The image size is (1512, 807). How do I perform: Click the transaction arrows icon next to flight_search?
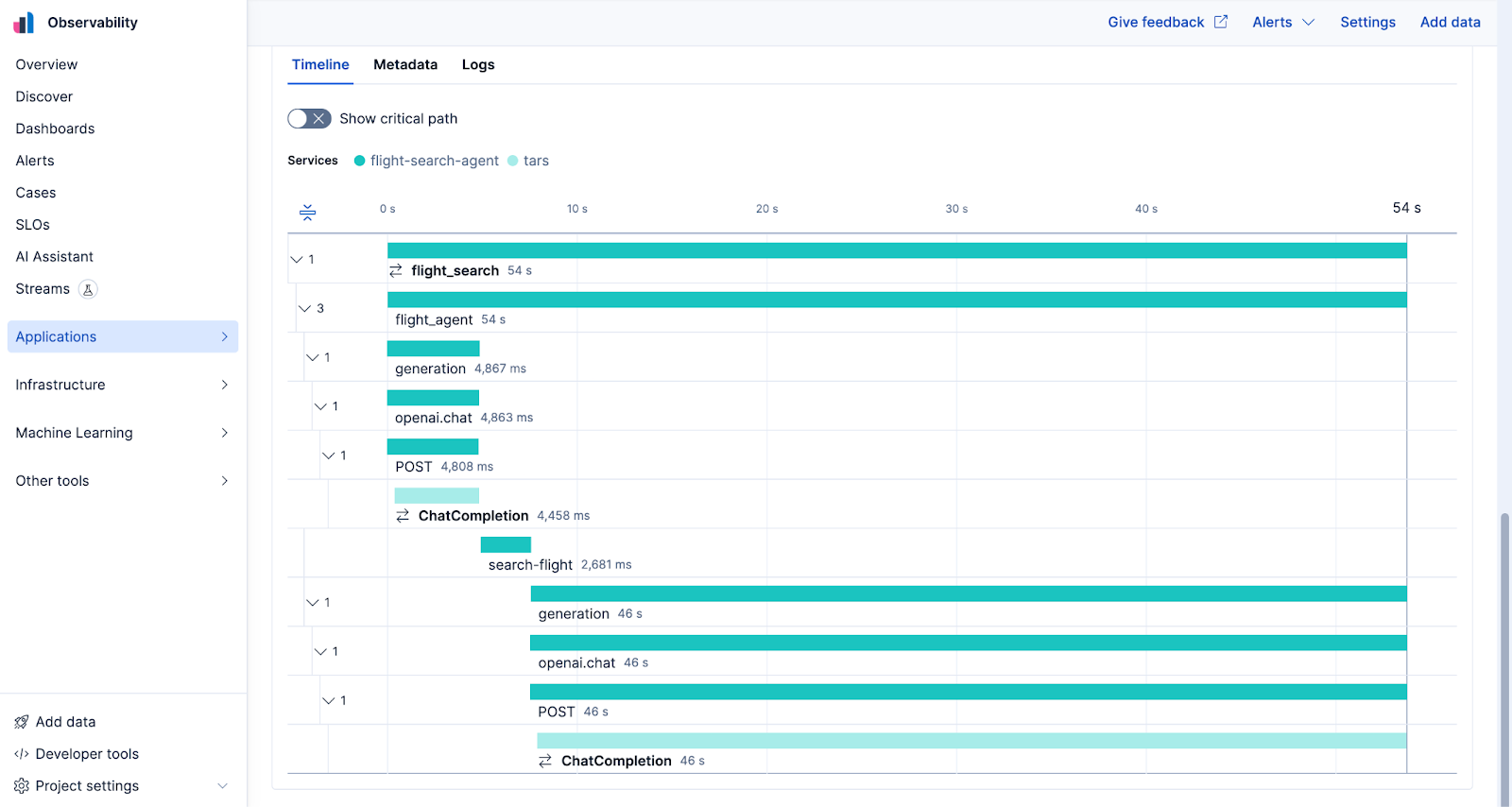[396, 271]
